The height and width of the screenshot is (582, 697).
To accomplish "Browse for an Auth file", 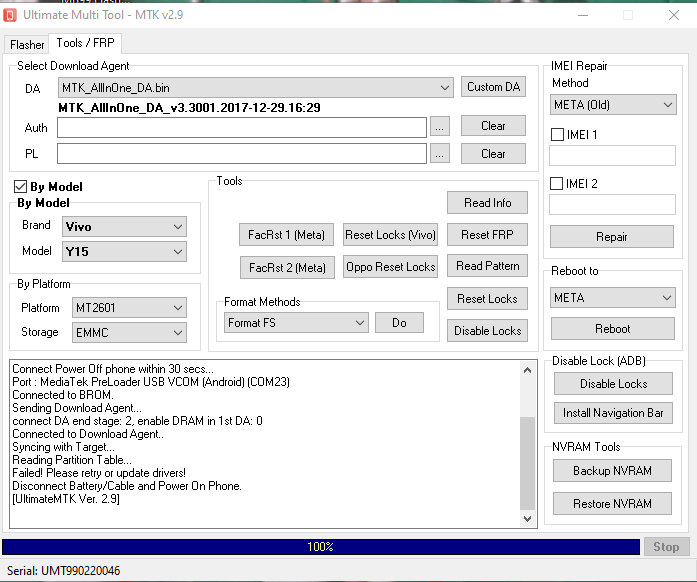I will click(x=439, y=128).
